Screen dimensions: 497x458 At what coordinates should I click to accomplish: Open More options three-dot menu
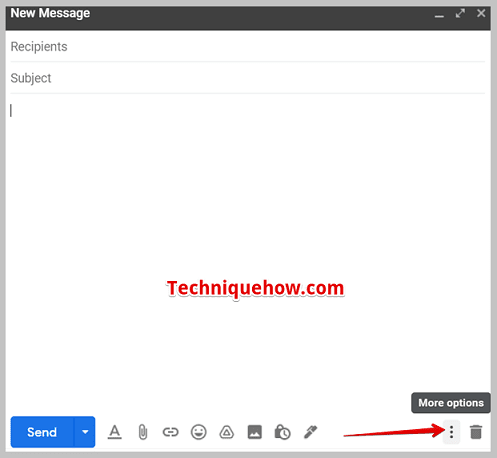[x=451, y=432]
